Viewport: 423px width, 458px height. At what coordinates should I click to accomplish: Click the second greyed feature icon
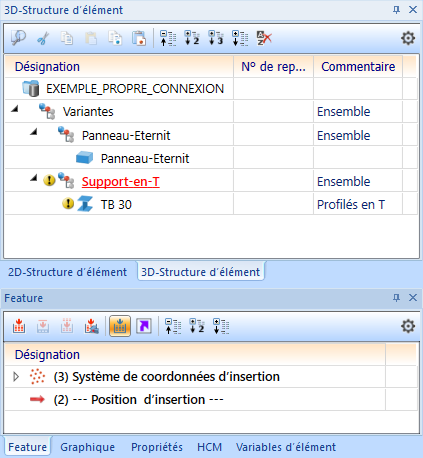[43, 326]
